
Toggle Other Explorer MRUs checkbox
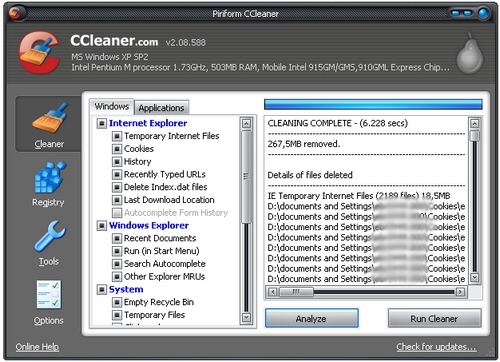tap(117, 277)
